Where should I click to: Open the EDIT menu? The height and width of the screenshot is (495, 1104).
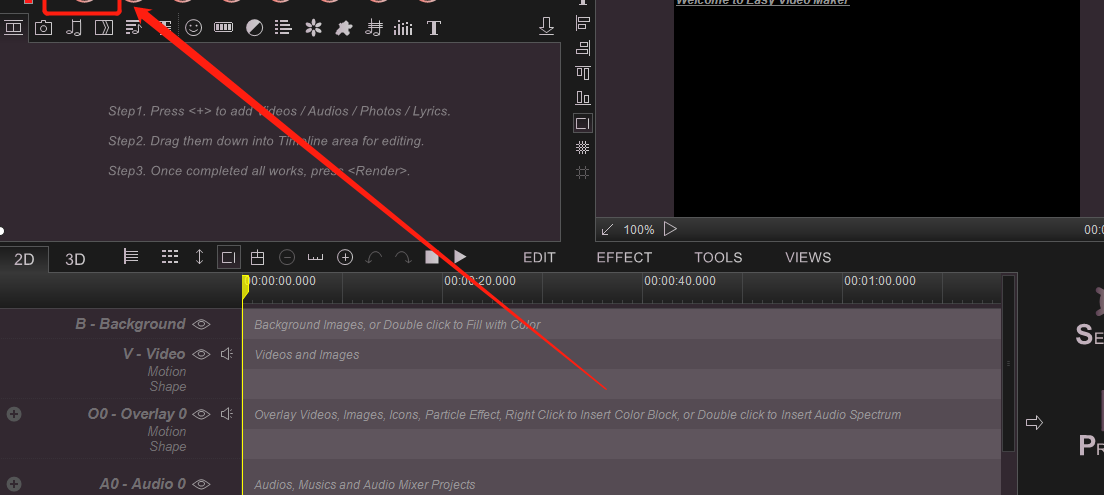coord(539,258)
